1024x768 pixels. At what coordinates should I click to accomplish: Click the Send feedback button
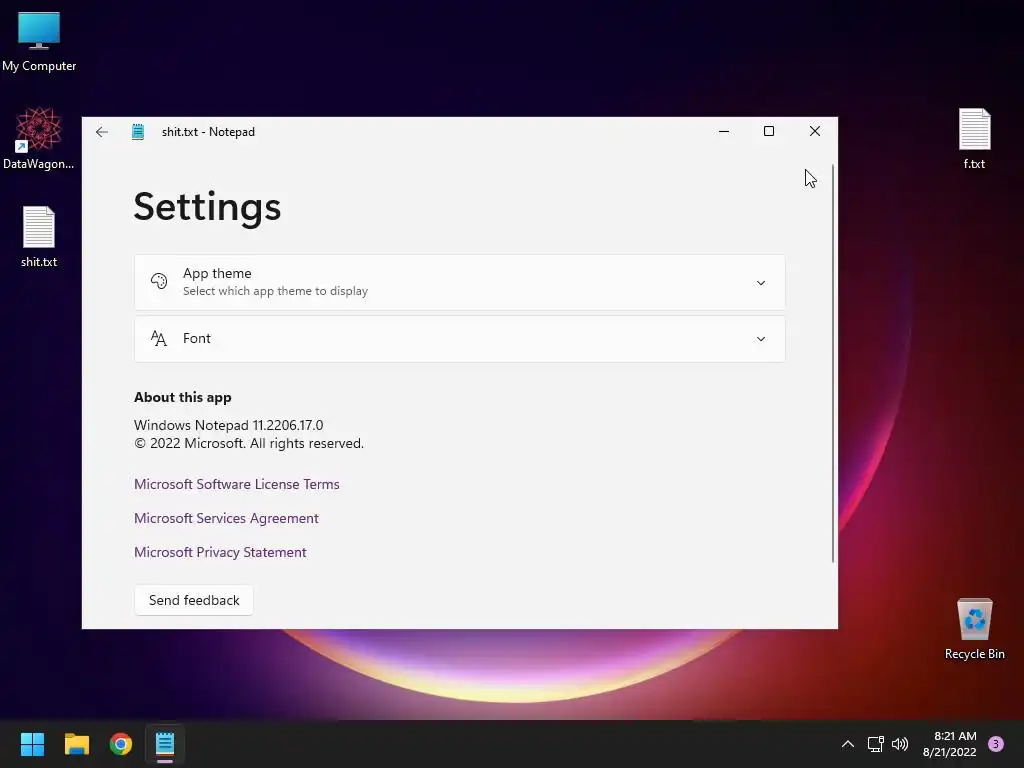point(194,600)
